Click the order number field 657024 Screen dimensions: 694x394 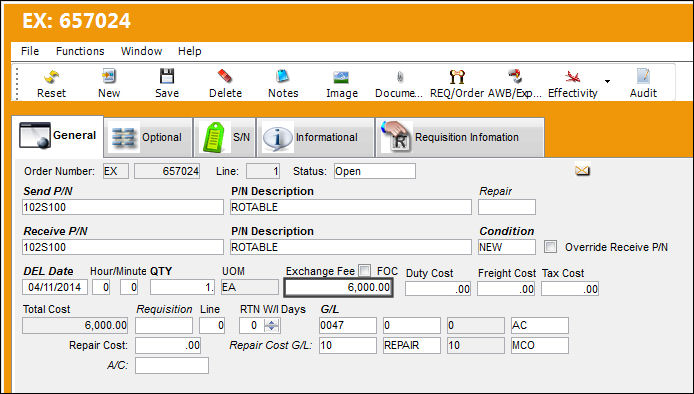point(167,171)
